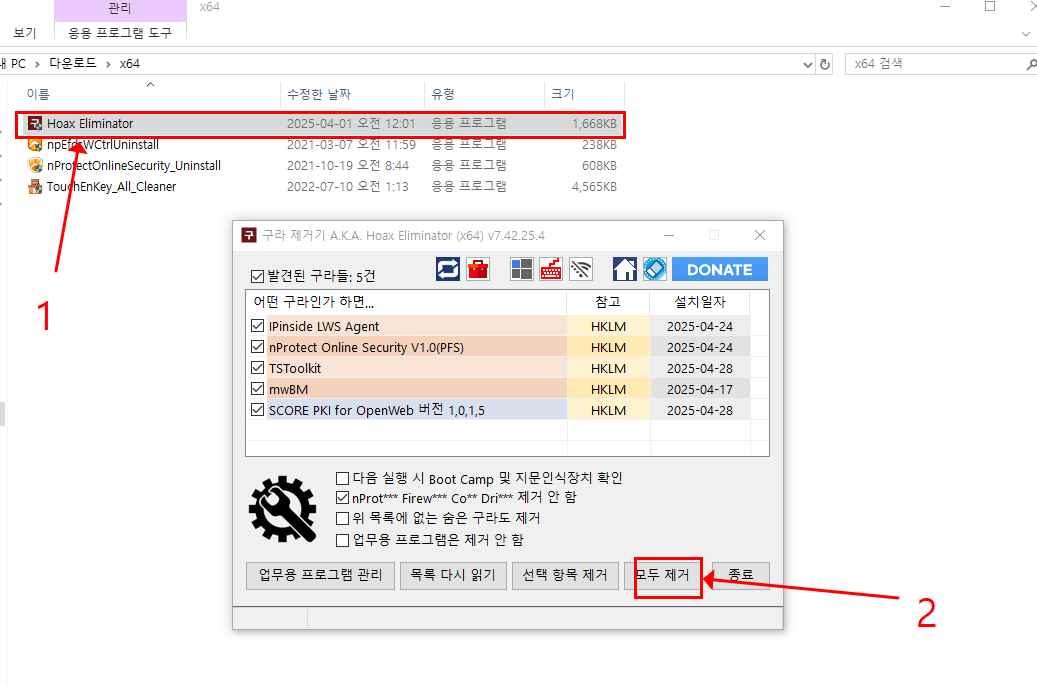Expand the ribbon with the chevron
This screenshot has width=1037, height=685.
(1026, 33)
